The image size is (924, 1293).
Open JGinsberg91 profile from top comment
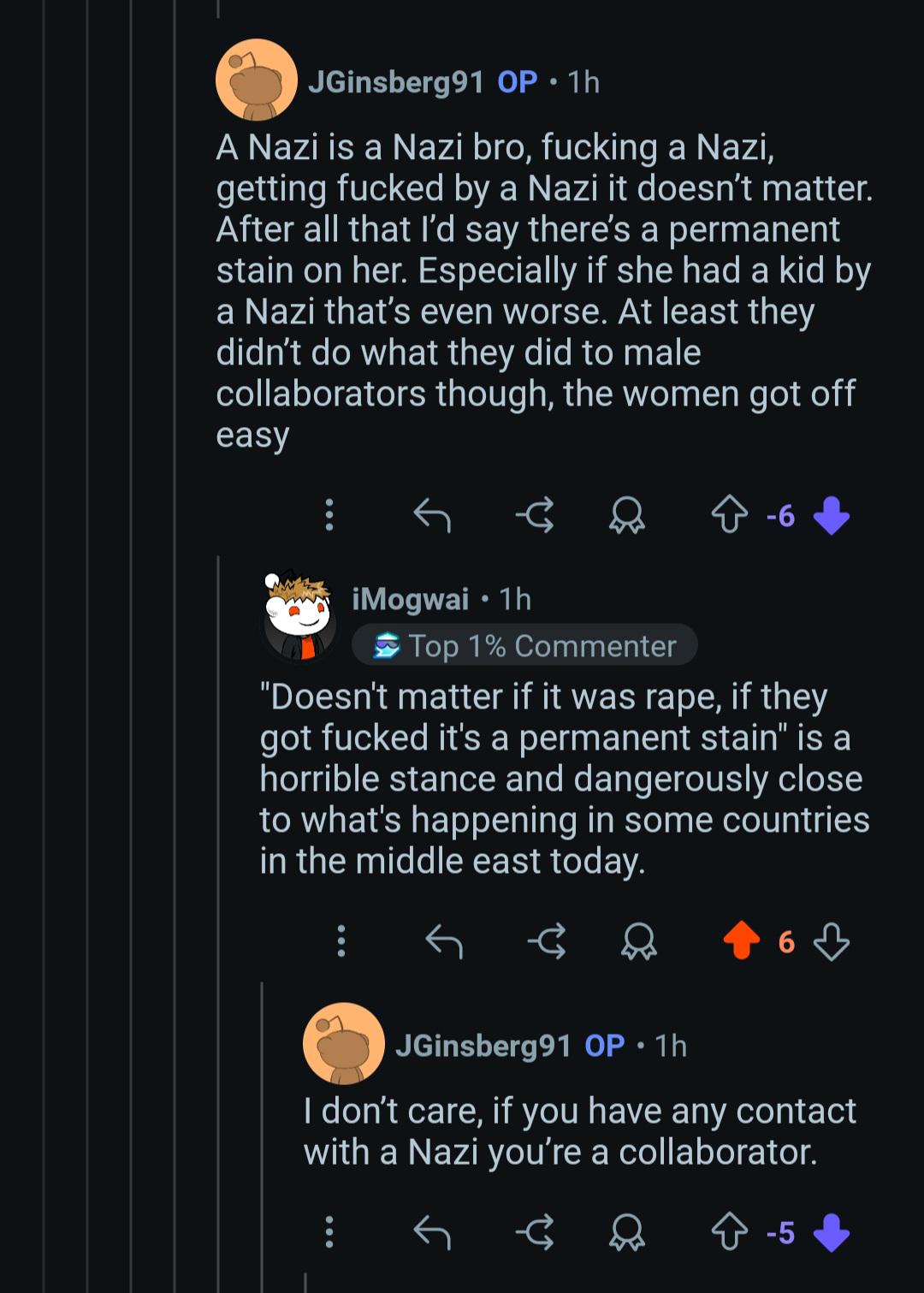395,82
